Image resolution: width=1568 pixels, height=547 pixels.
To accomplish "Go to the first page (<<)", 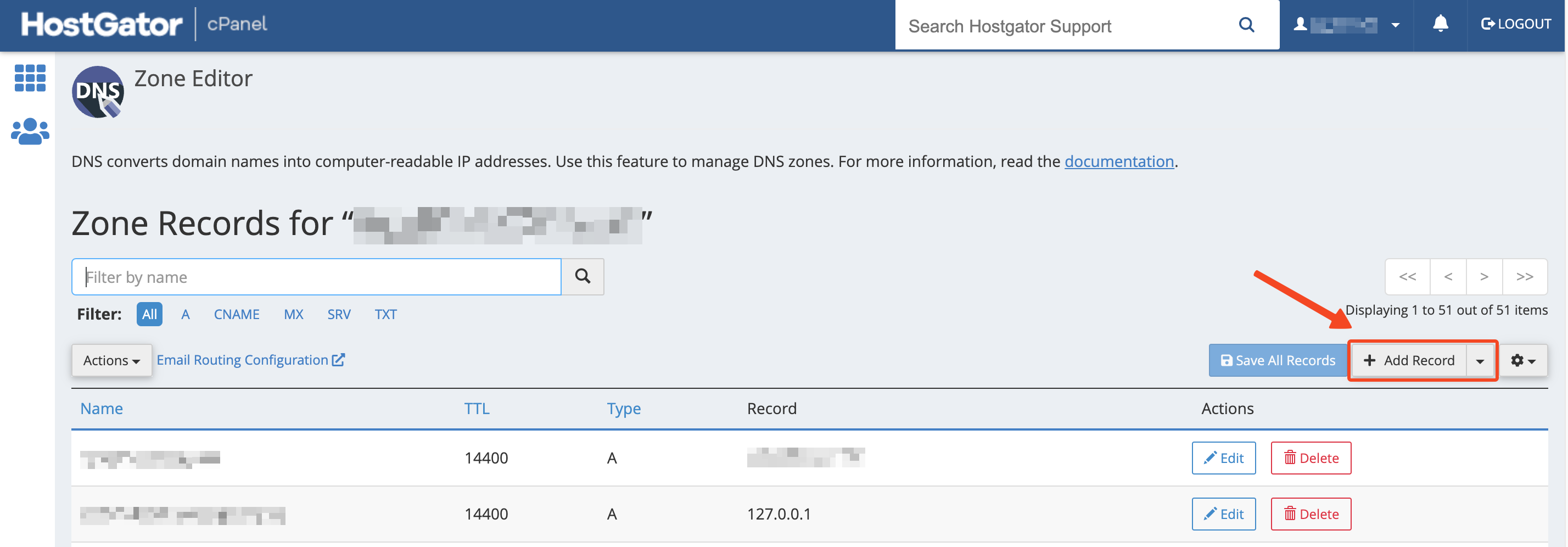I will (1407, 277).
